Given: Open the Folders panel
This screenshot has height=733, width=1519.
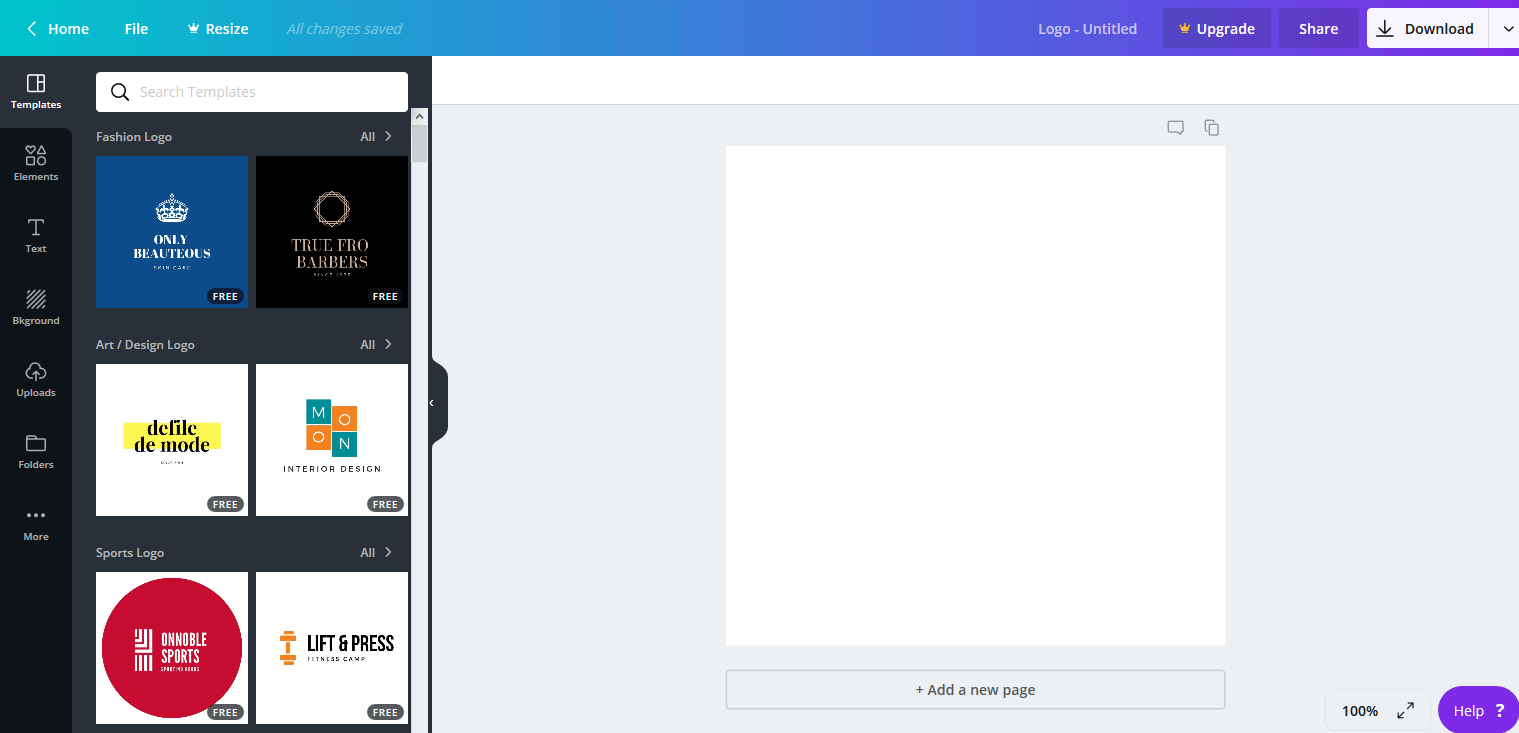Looking at the screenshot, I should 36,450.
